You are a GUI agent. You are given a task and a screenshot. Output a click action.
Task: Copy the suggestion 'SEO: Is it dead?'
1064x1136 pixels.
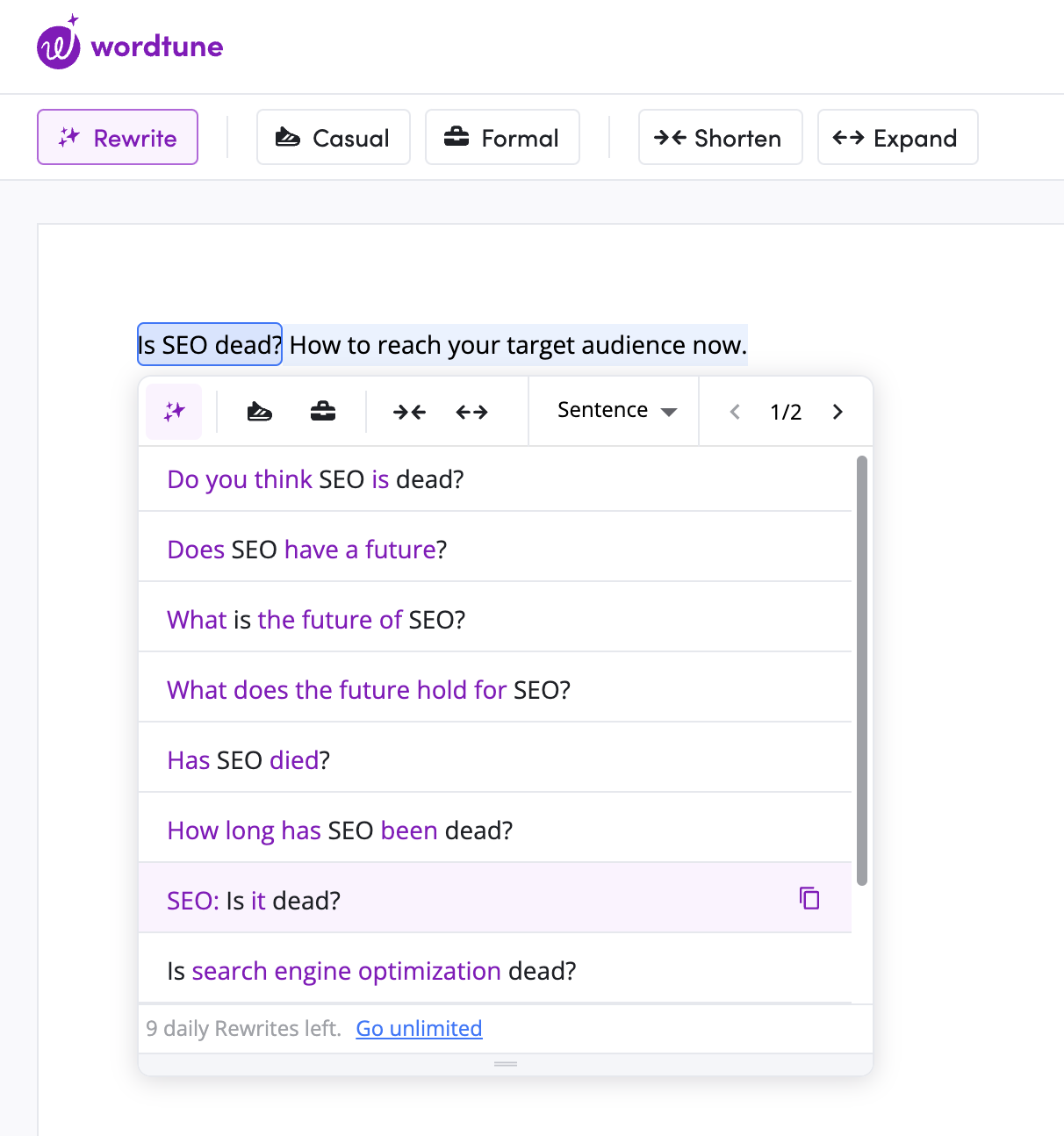(808, 898)
